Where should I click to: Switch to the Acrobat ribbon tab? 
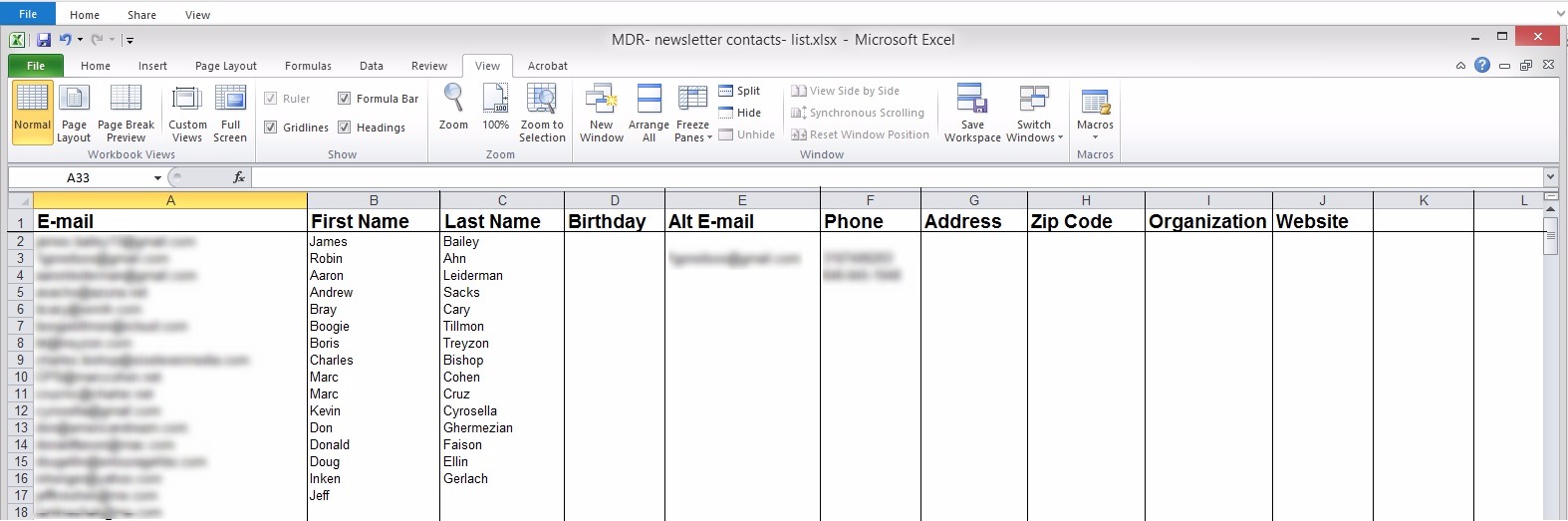pos(548,66)
